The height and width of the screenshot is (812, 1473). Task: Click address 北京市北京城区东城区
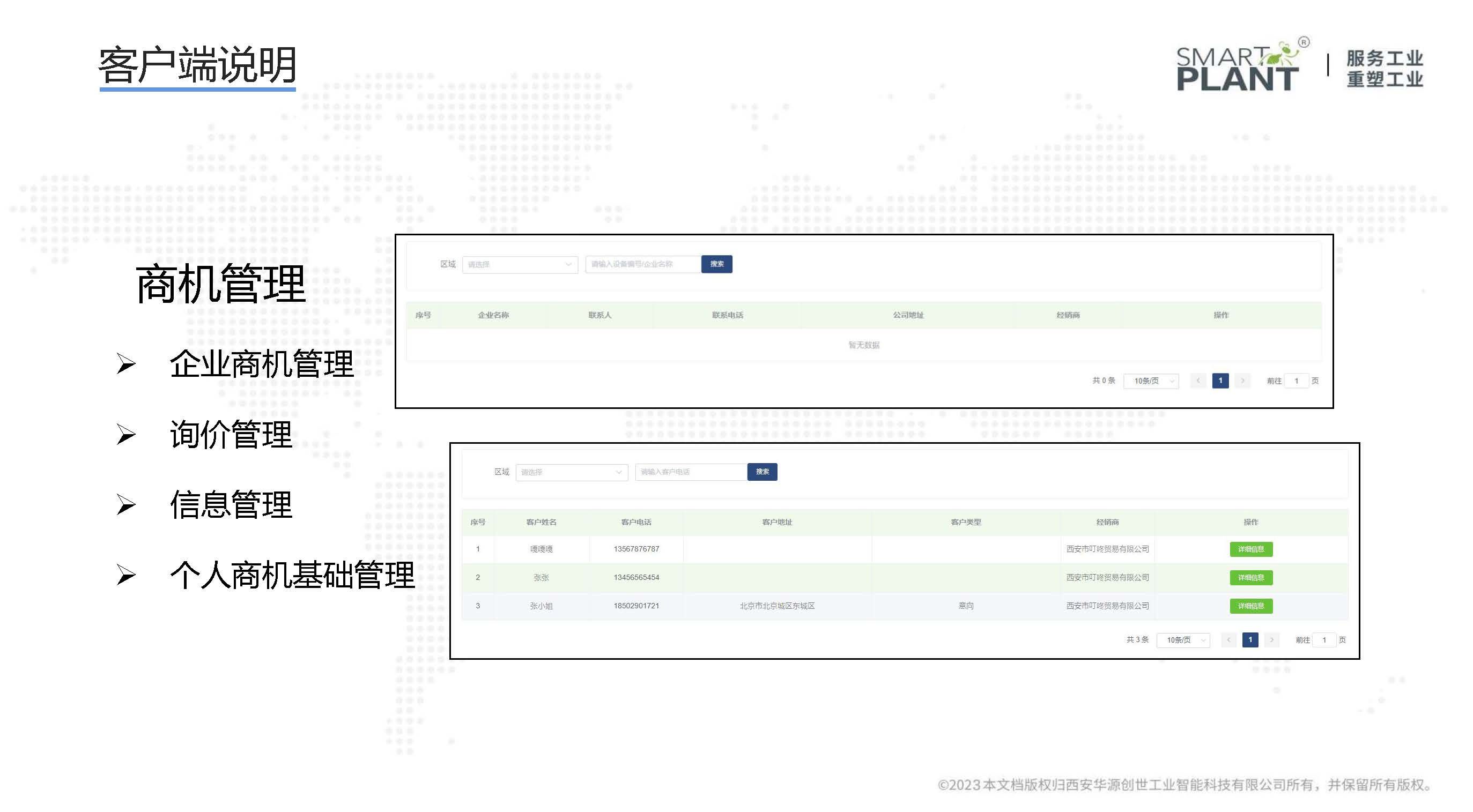pyautogui.click(x=777, y=606)
